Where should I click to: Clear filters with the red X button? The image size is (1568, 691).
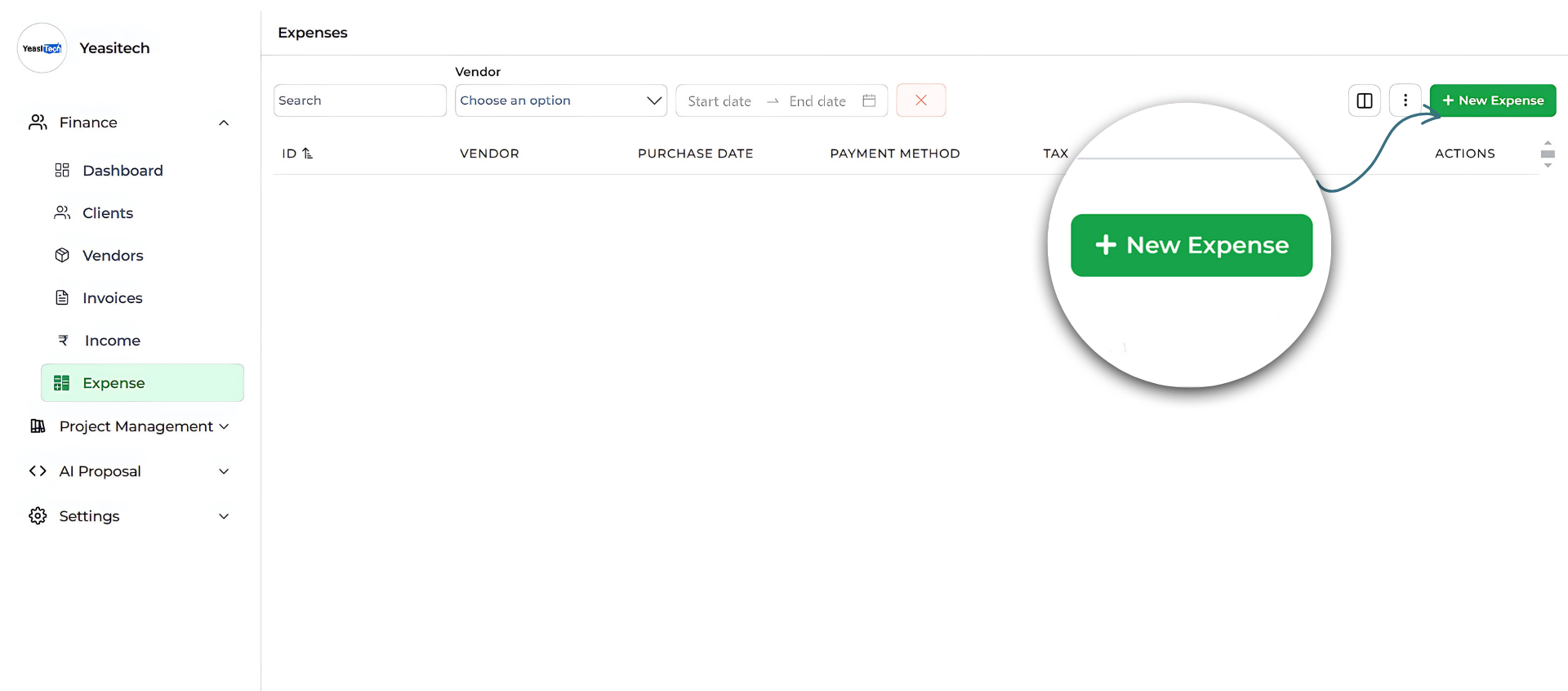(921, 100)
